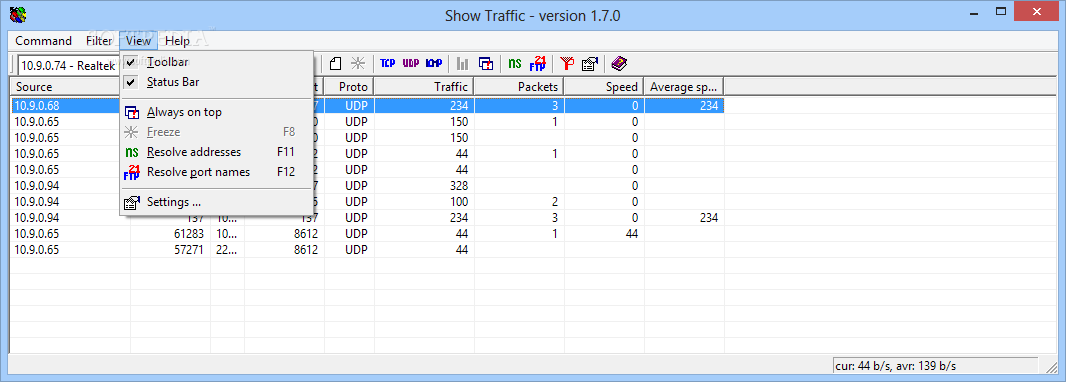1066x382 pixels.
Task: Open settings via the toolbar properties icon
Action: point(589,64)
